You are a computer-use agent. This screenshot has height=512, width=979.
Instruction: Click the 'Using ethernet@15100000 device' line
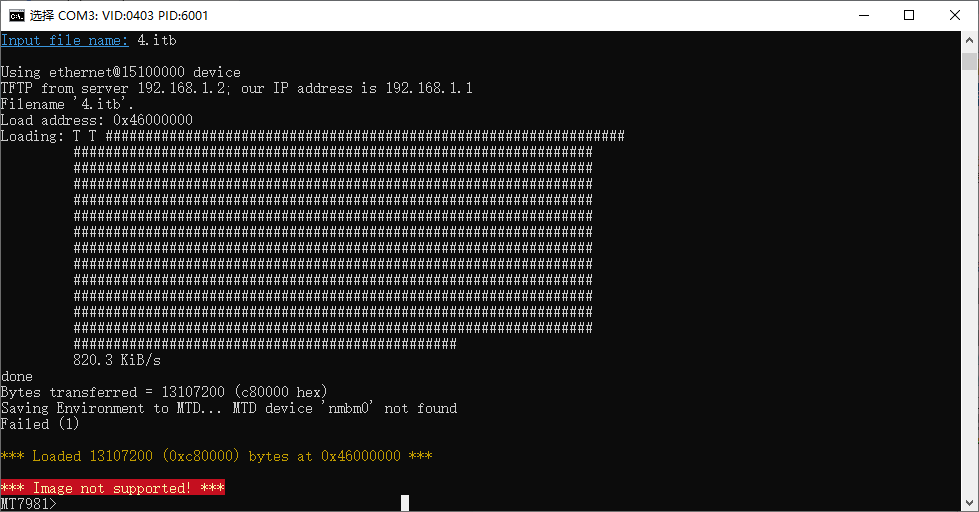(121, 72)
